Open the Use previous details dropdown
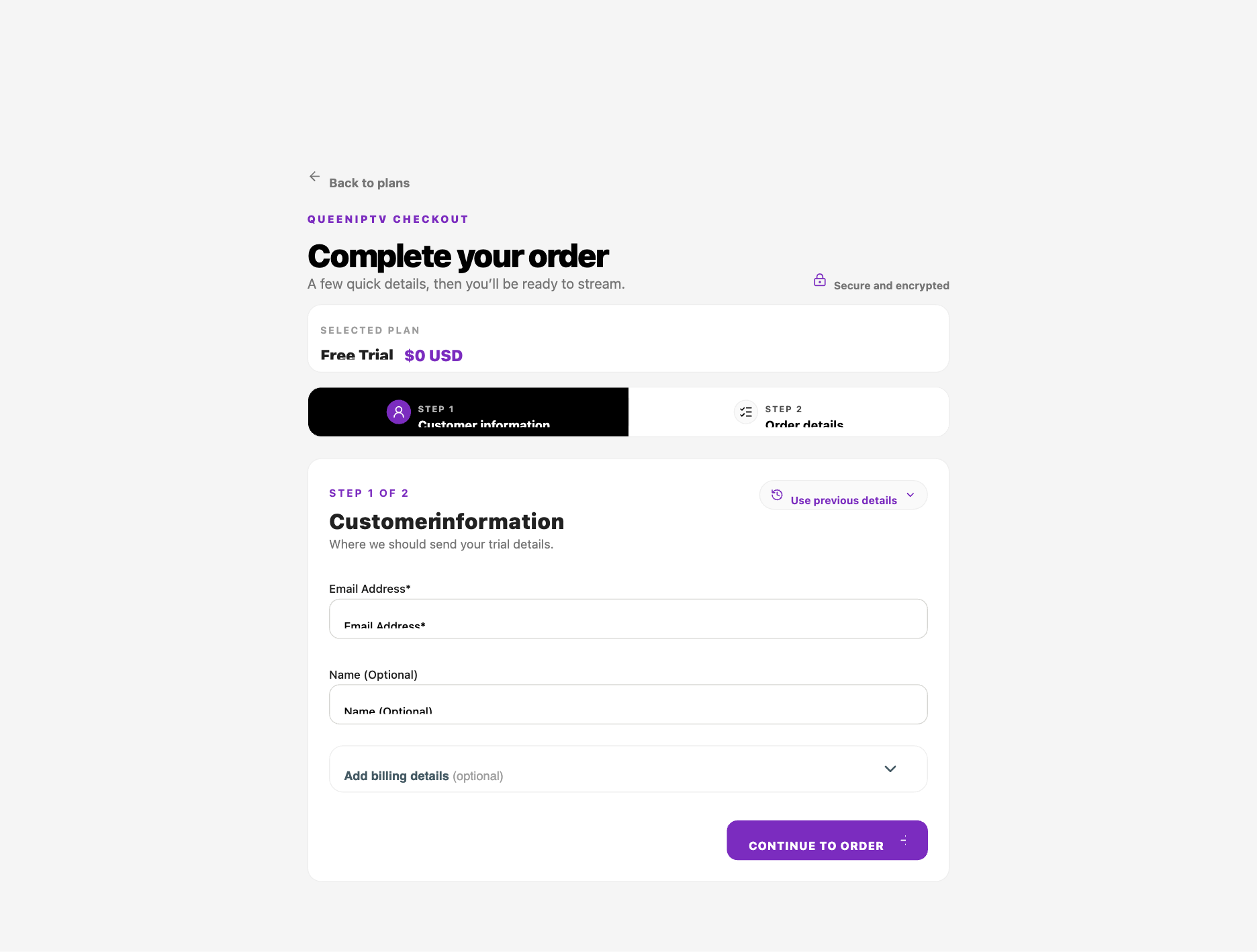This screenshot has height=952, width=1257. coord(843,495)
